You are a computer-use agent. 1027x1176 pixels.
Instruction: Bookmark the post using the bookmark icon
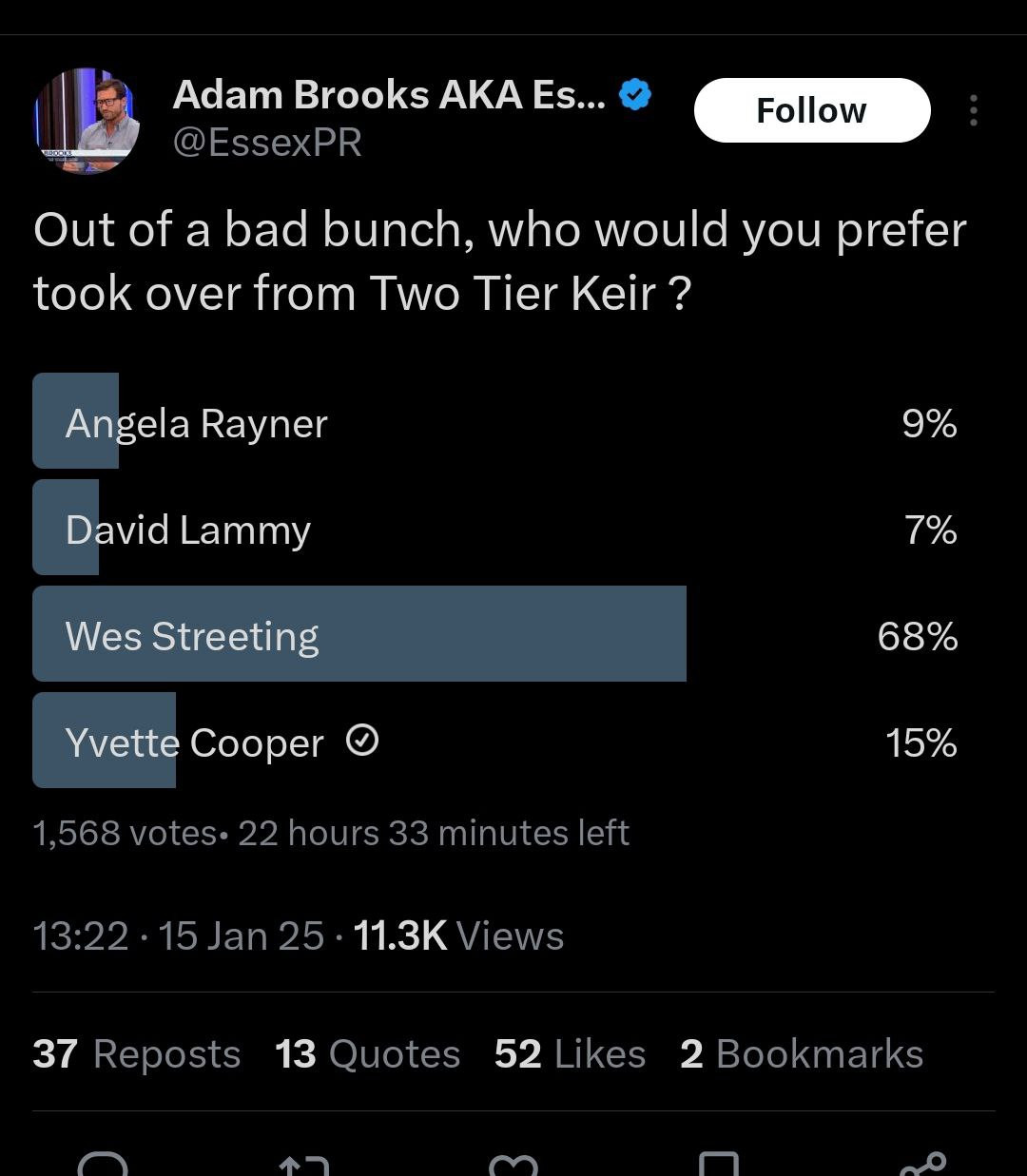pyautogui.click(x=718, y=1165)
